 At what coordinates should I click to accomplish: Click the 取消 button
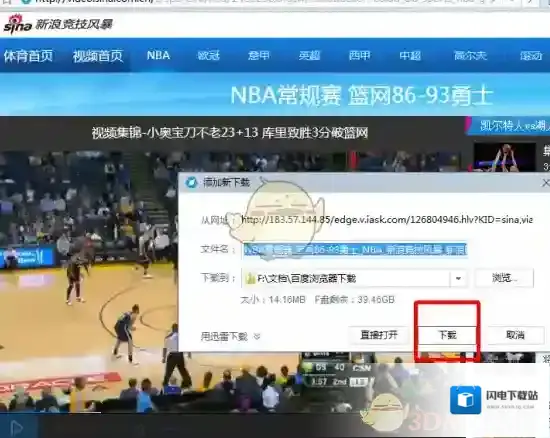tap(516, 335)
